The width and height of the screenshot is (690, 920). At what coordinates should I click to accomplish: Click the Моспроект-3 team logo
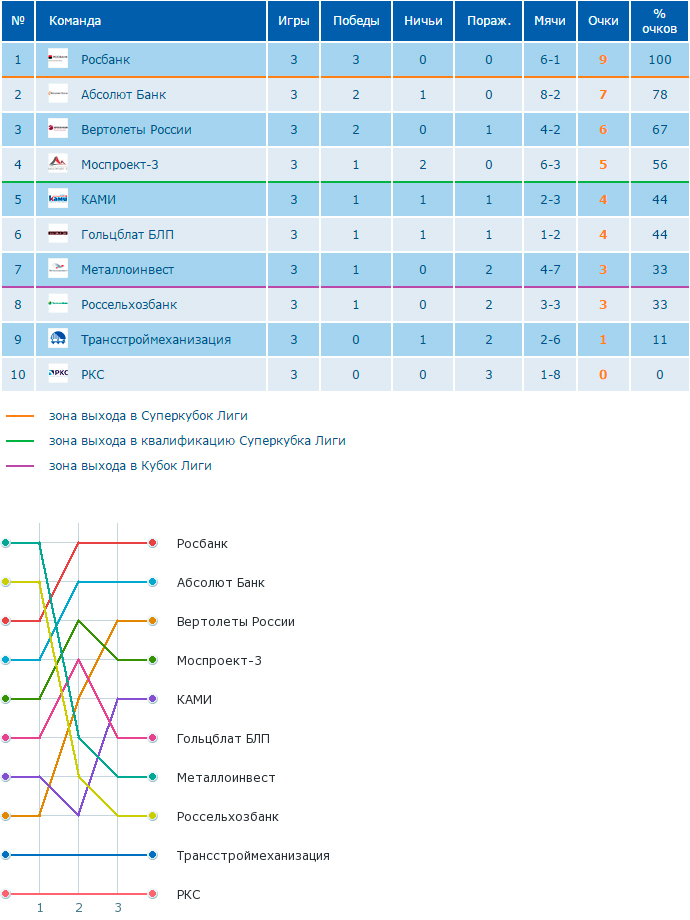pyautogui.click(x=58, y=164)
